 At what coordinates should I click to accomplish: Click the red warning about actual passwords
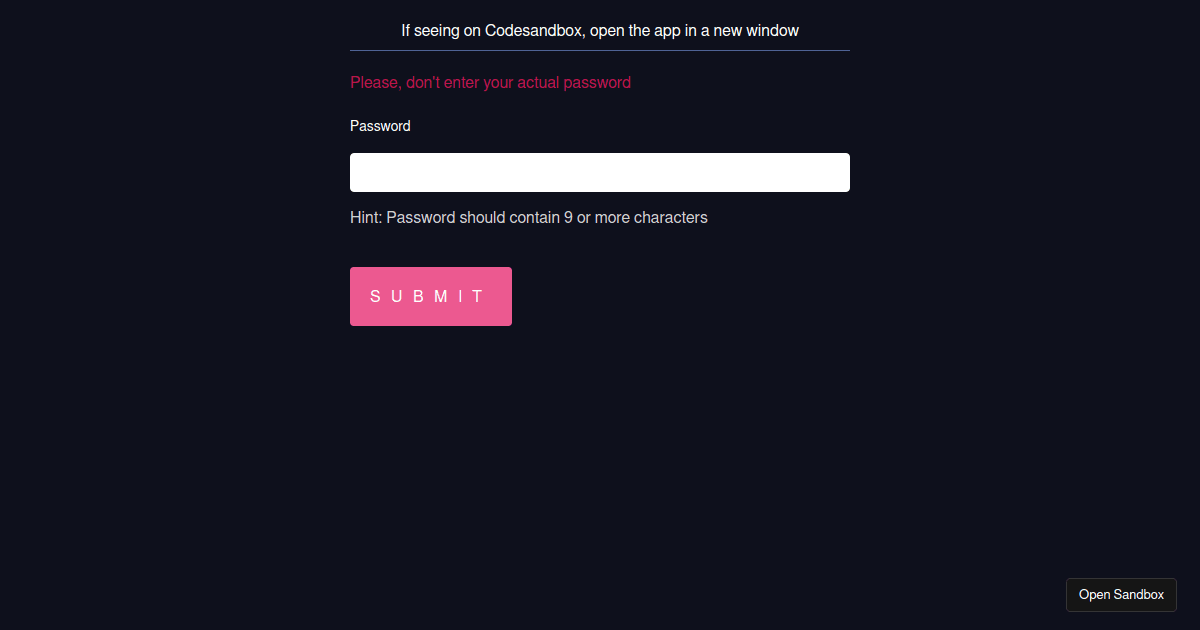click(490, 82)
